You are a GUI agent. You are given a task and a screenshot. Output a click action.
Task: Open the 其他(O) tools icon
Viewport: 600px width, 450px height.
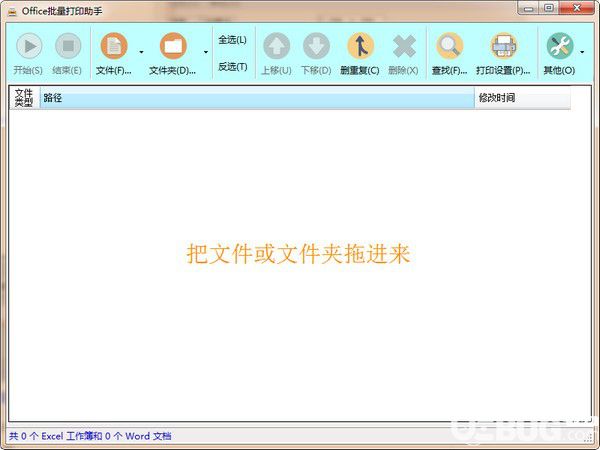point(560,46)
